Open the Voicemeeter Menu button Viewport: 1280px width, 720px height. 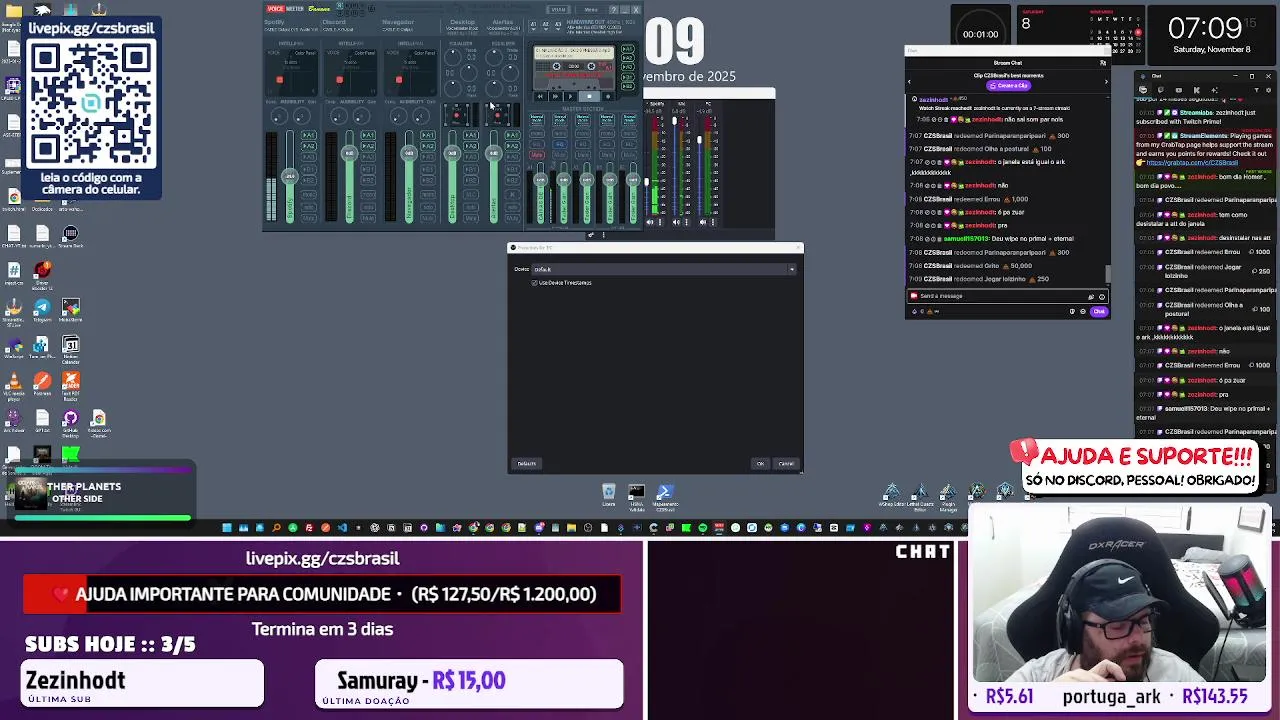[591, 9]
